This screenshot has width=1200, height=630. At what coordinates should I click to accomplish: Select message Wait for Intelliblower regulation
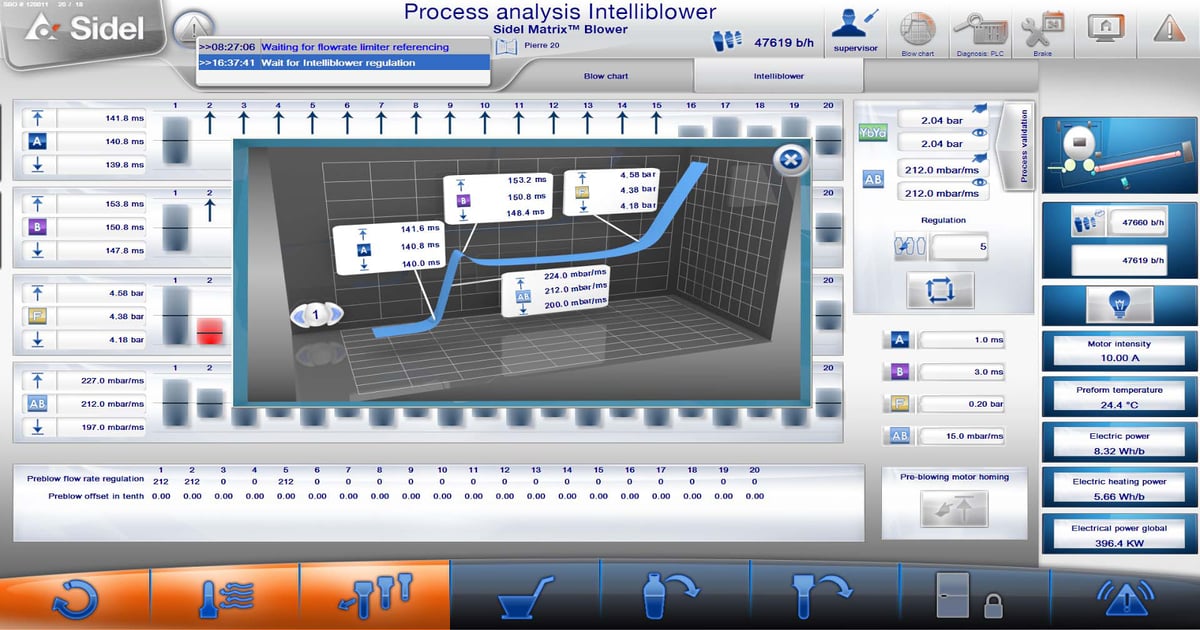tap(343, 62)
